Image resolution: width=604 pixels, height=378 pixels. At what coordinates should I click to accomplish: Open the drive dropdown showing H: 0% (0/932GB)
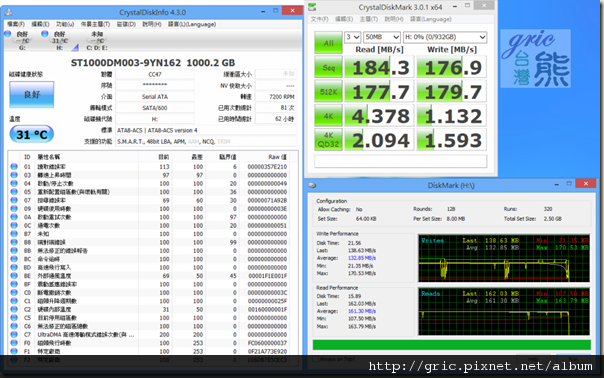[445, 37]
